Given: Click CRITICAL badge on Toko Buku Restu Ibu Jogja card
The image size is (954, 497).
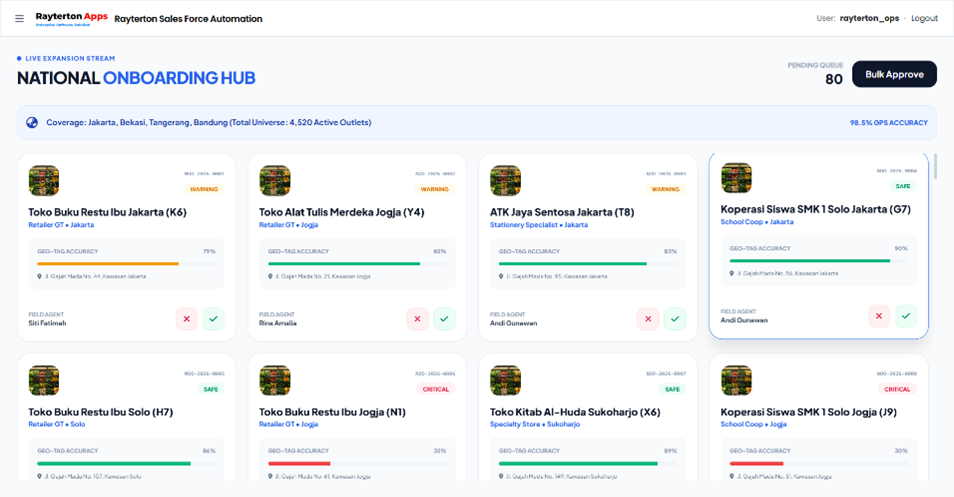Looking at the screenshot, I should pos(436,389).
